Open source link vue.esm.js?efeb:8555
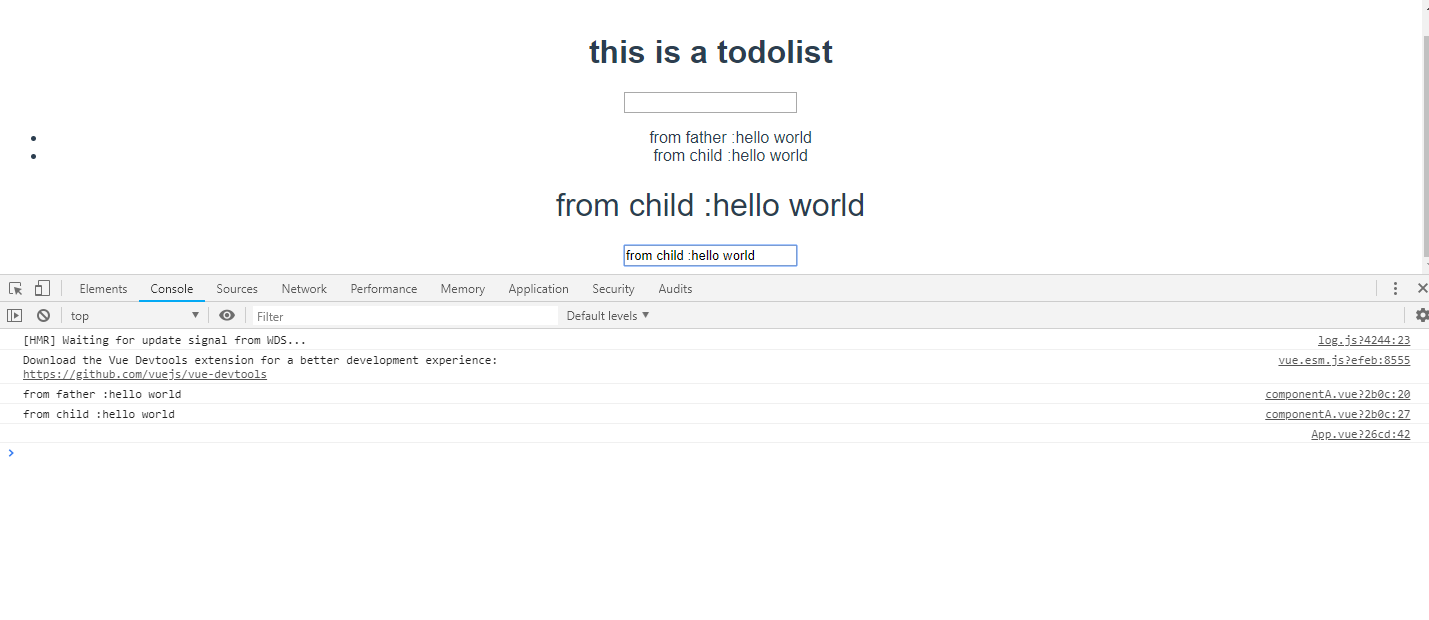 (1344, 360)
